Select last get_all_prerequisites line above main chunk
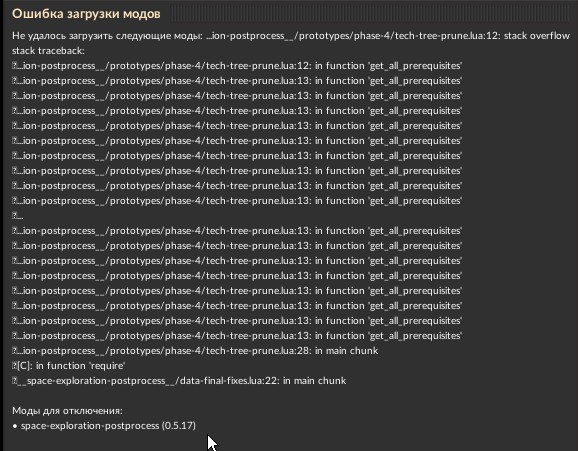 tap(237, 336)
